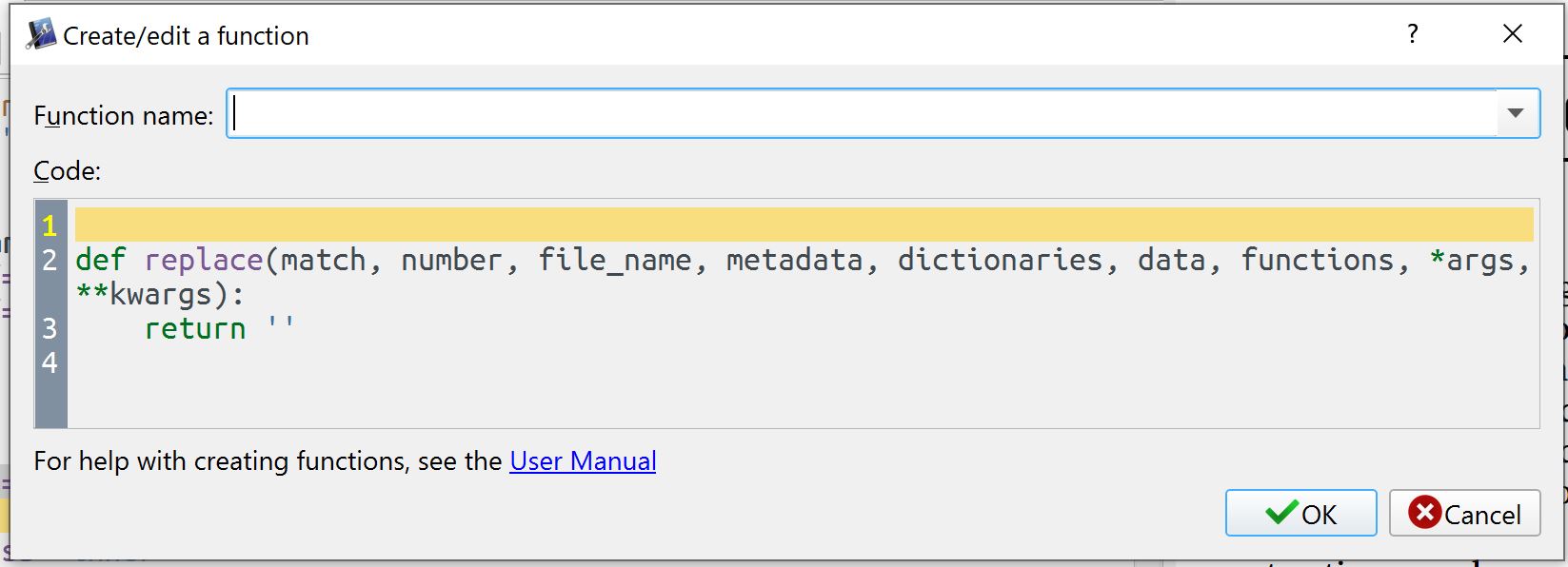Close the Create/edit a function dialog
The image size is (1568, 567).
coord(1512,35)
